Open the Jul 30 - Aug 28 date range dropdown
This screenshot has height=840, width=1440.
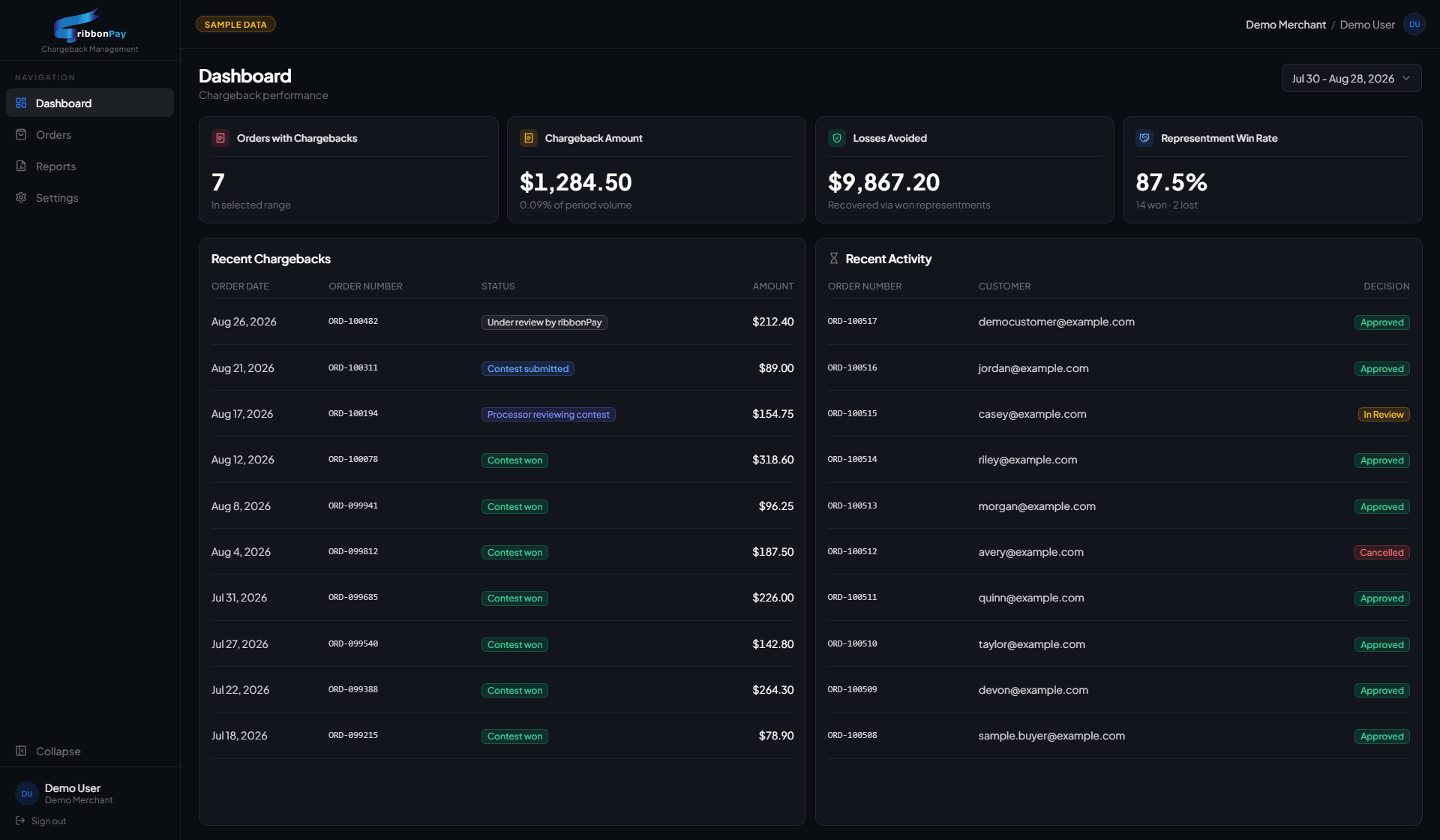pos(1351,79)
